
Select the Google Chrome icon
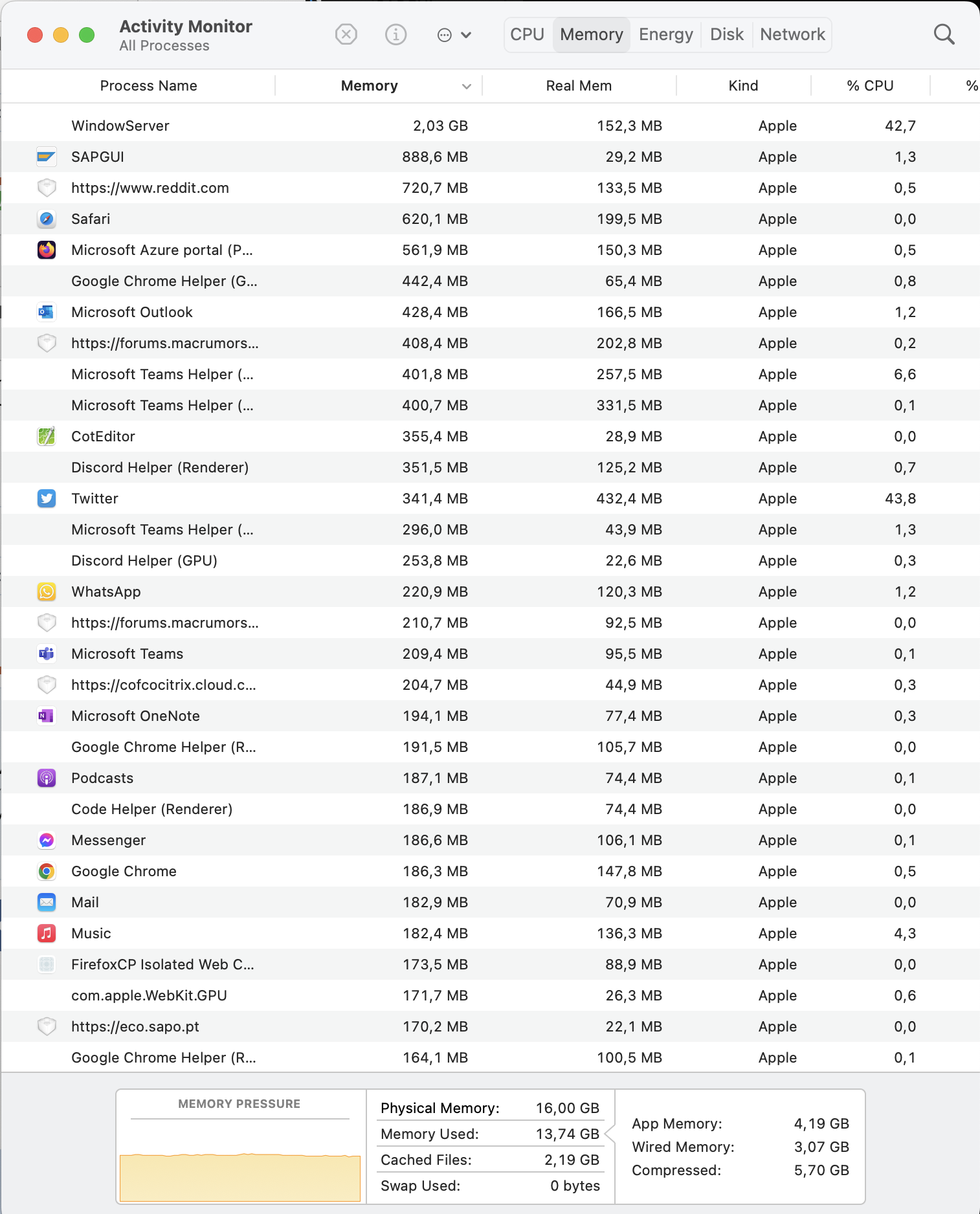pyautogui.click(x=47, y=871)
